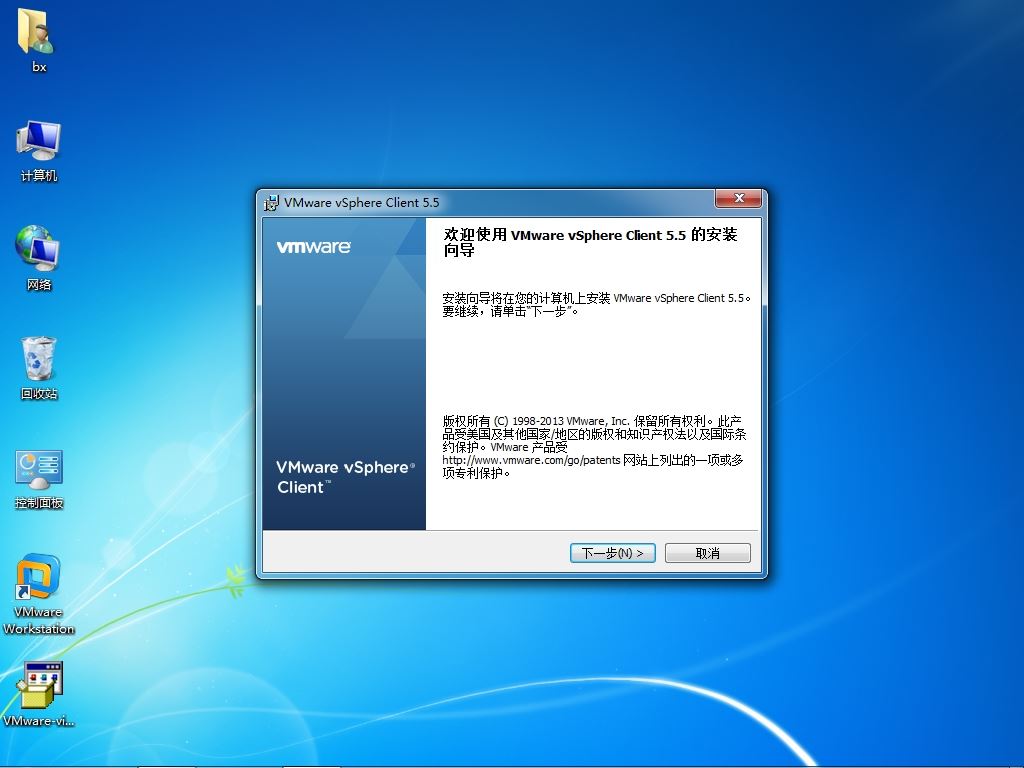Click the 下一步(N) > button
Screen dimensions: 1024x768
pyautogui.click(x=612, y=553)
